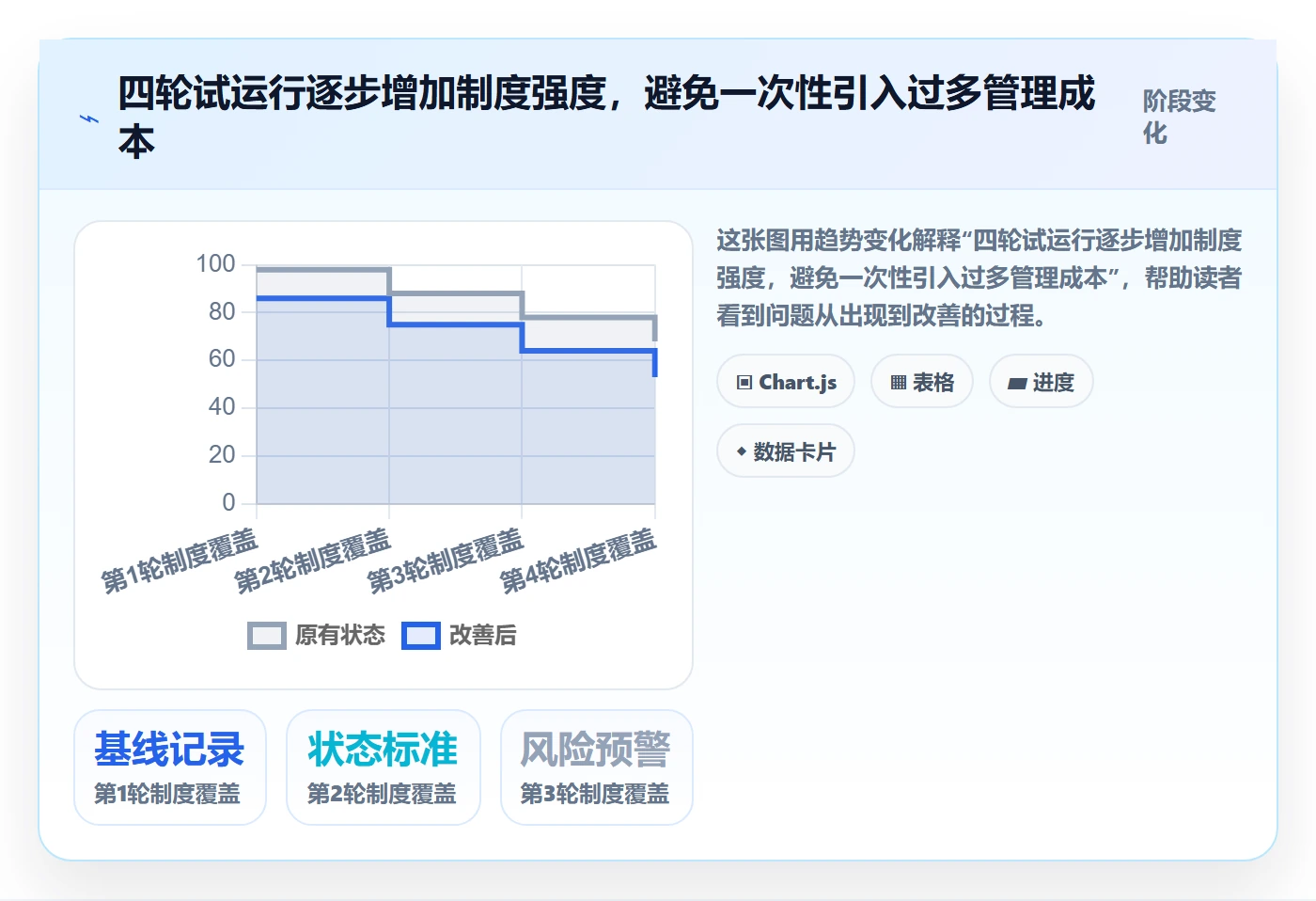Click the 100 value on the y-axis

point(215,264)
